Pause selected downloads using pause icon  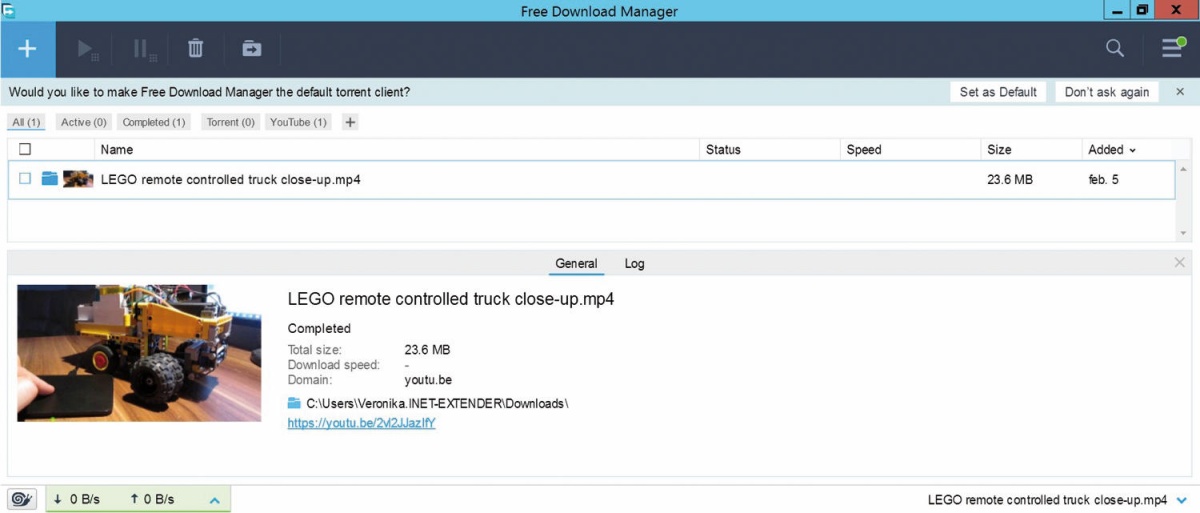144,49
